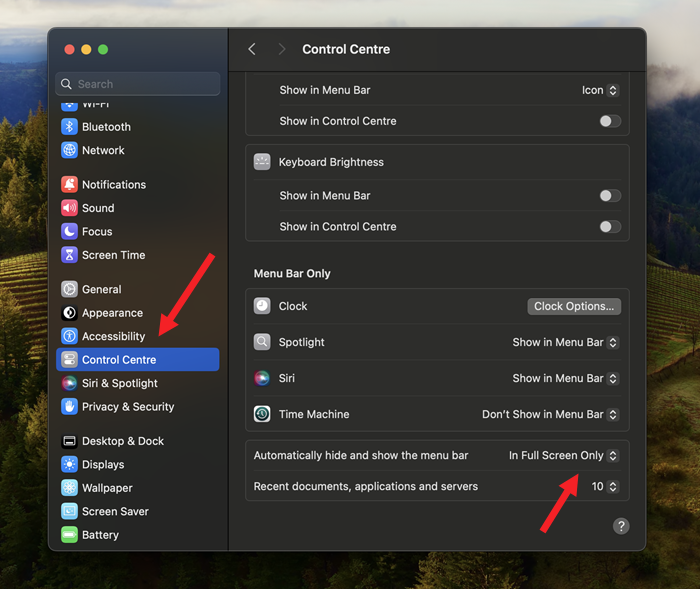700x589 pixels.
Task: Click the Keyboard Brightness icon
Action: 262,162
